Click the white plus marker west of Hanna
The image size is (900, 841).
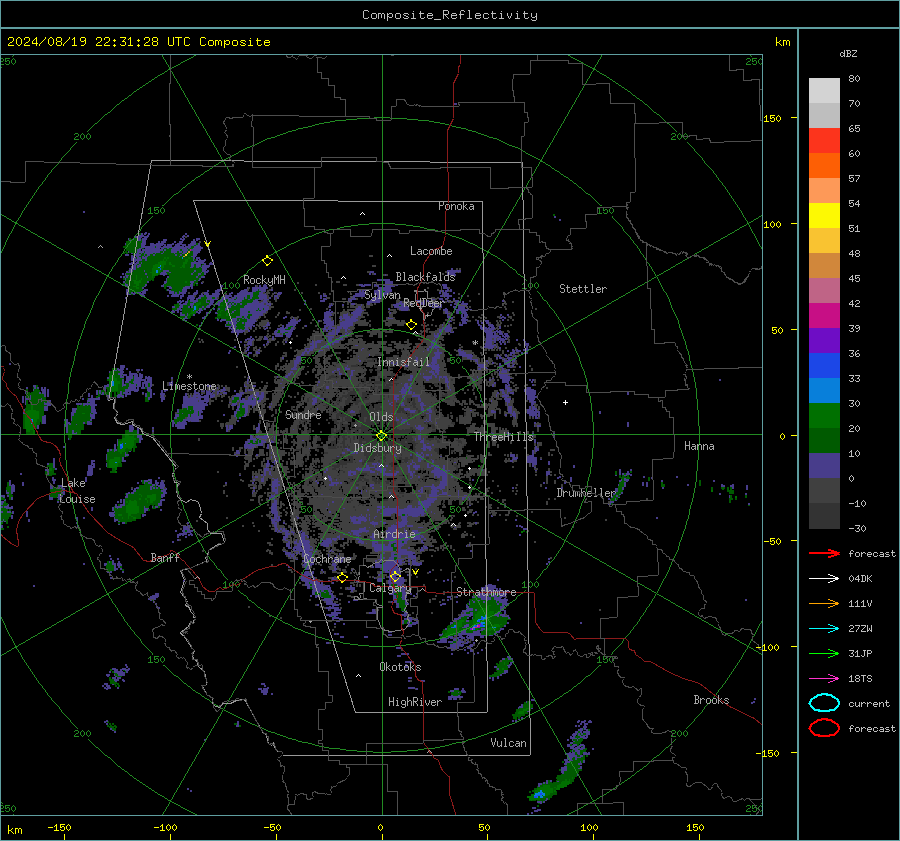tap(565, 402)
